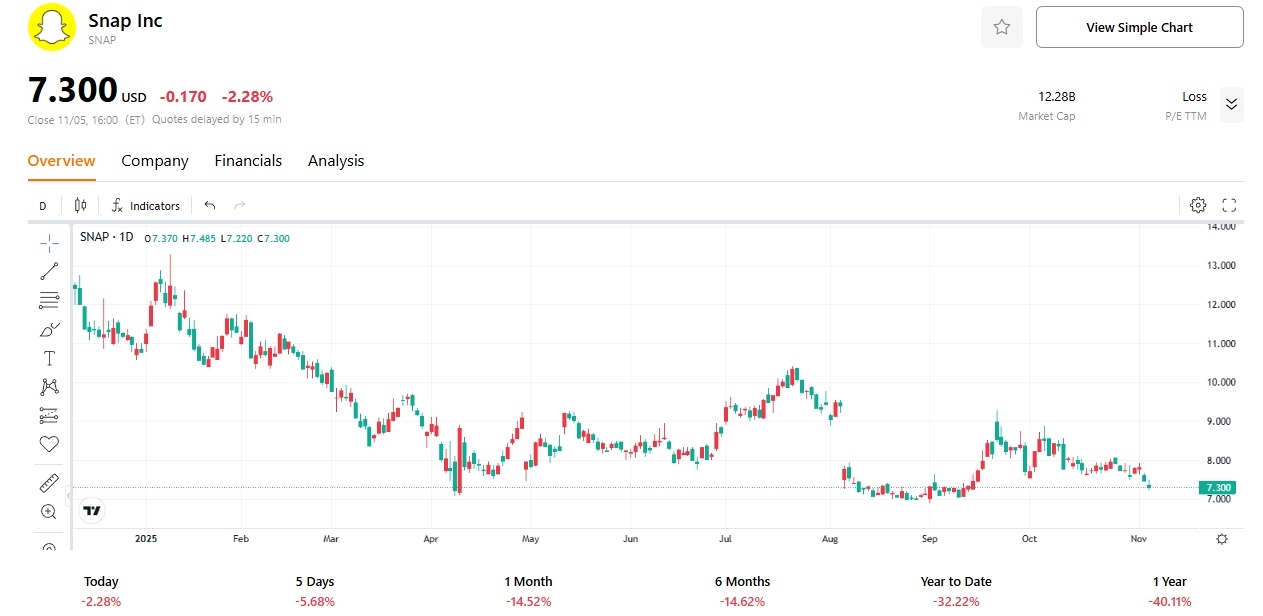Click the TradingView logo on the chart

click(x=91, y=510)
